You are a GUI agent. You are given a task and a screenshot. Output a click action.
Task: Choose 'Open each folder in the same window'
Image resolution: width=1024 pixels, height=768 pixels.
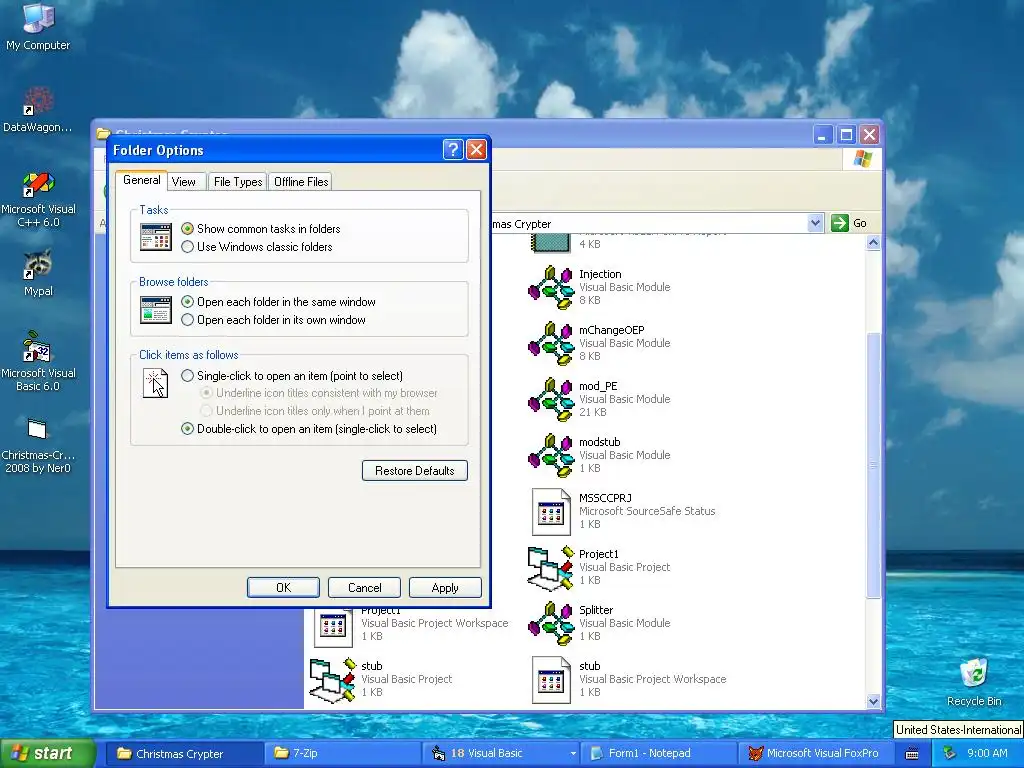click(279, 302)
